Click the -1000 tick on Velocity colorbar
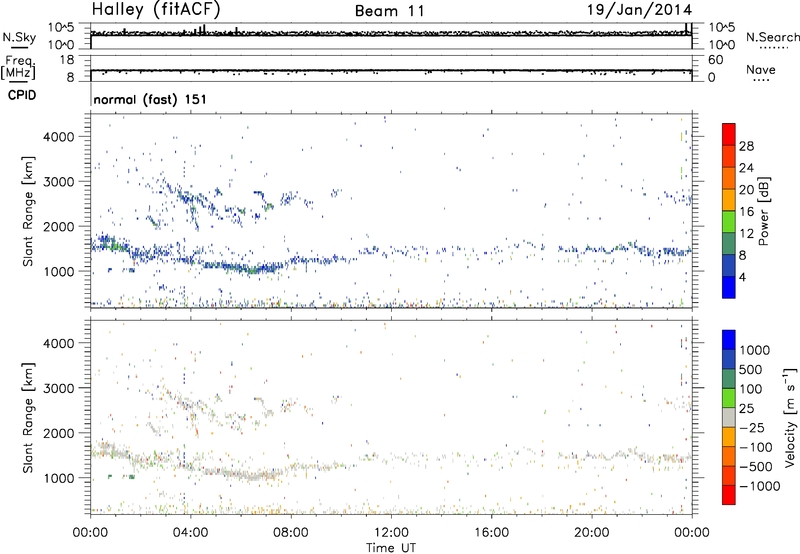800x554 pixels. tap(760, 486)
